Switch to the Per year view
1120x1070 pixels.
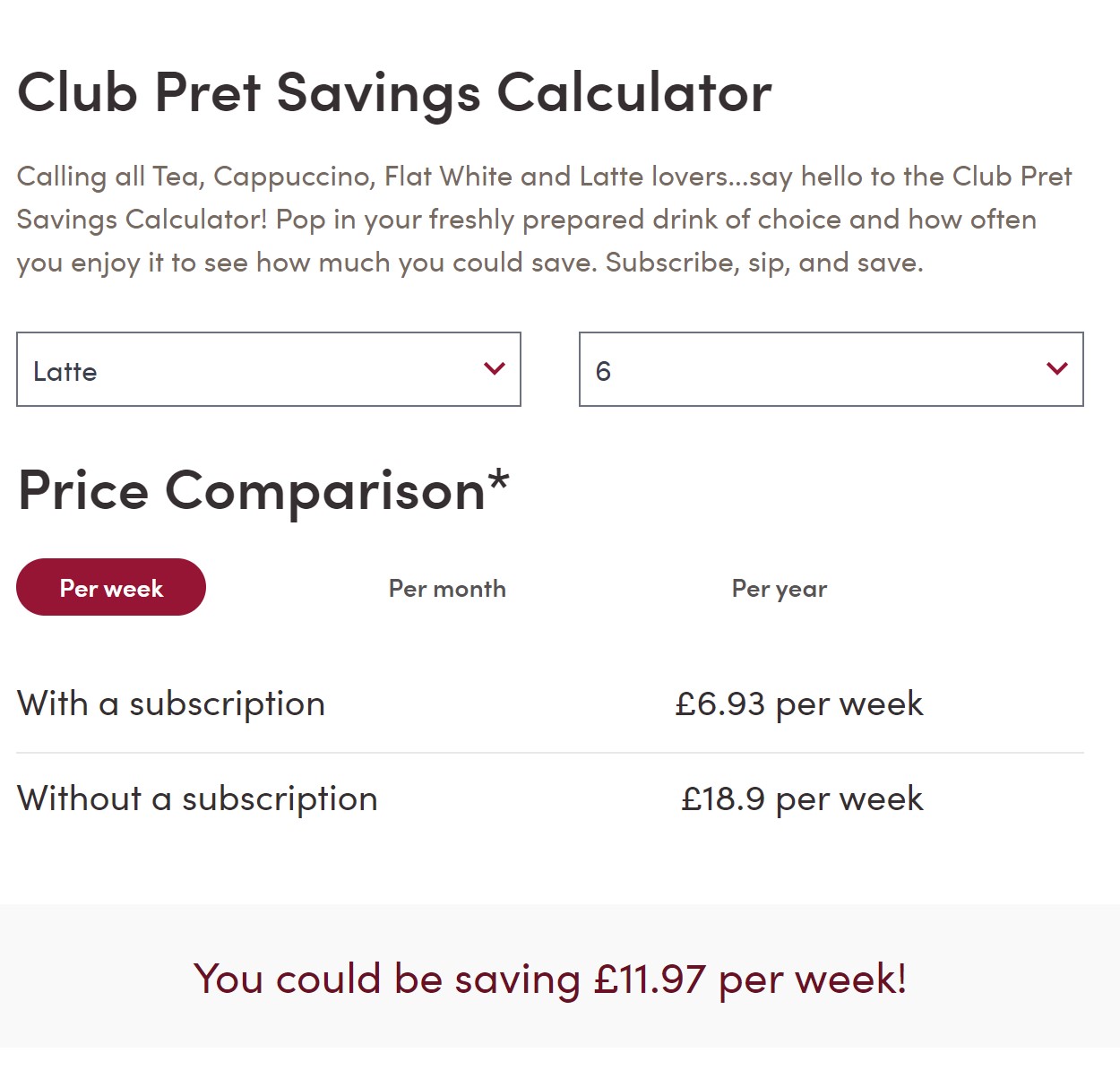[779, 589]
